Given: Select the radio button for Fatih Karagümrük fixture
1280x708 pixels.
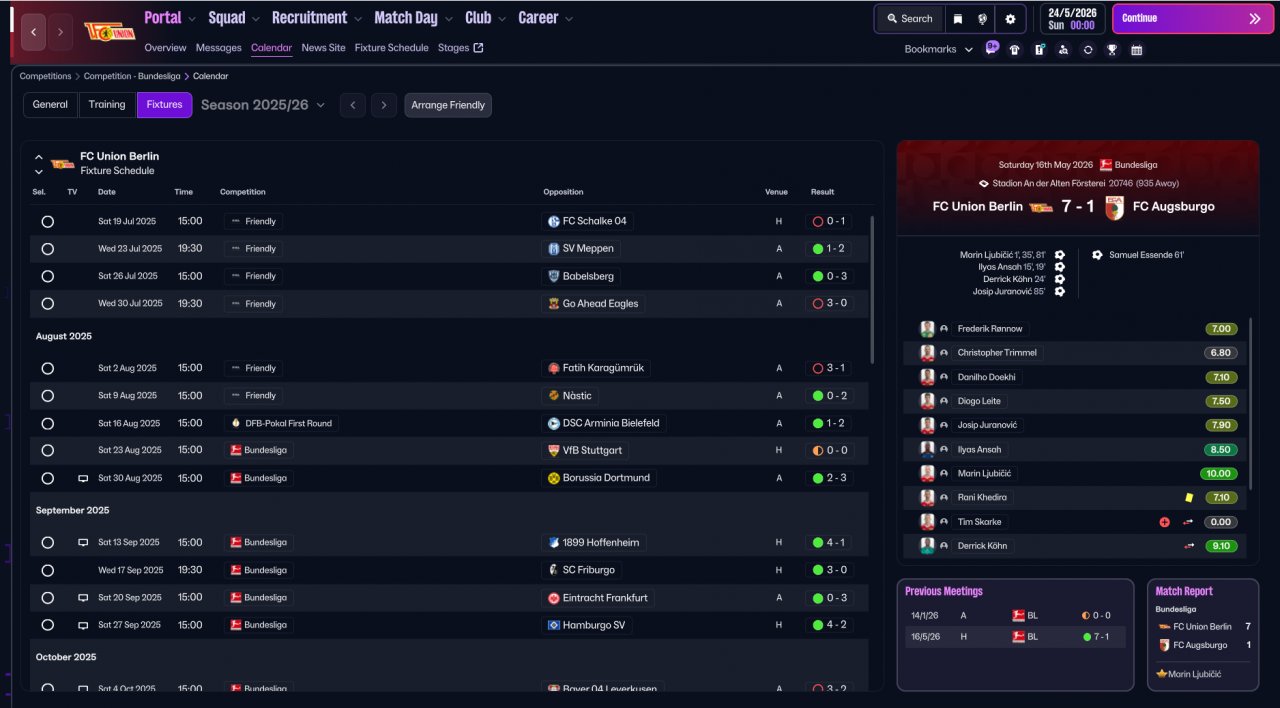Looking at the screenshot, I should [47, 369].
